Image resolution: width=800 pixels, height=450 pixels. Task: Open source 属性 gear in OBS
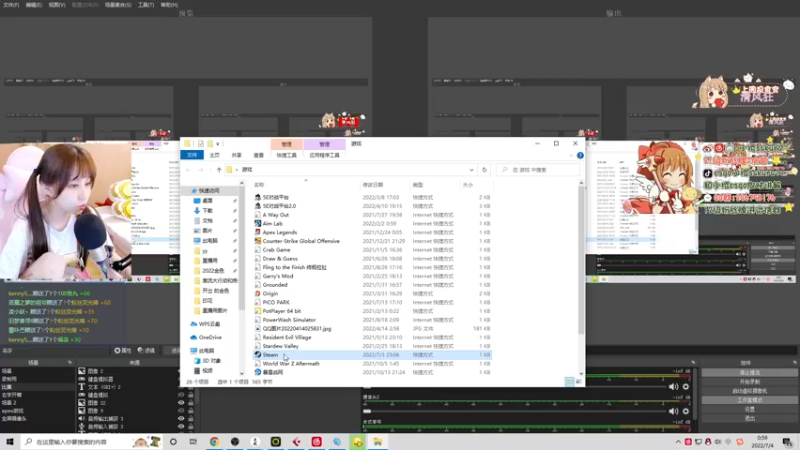(x=122, y=351)
